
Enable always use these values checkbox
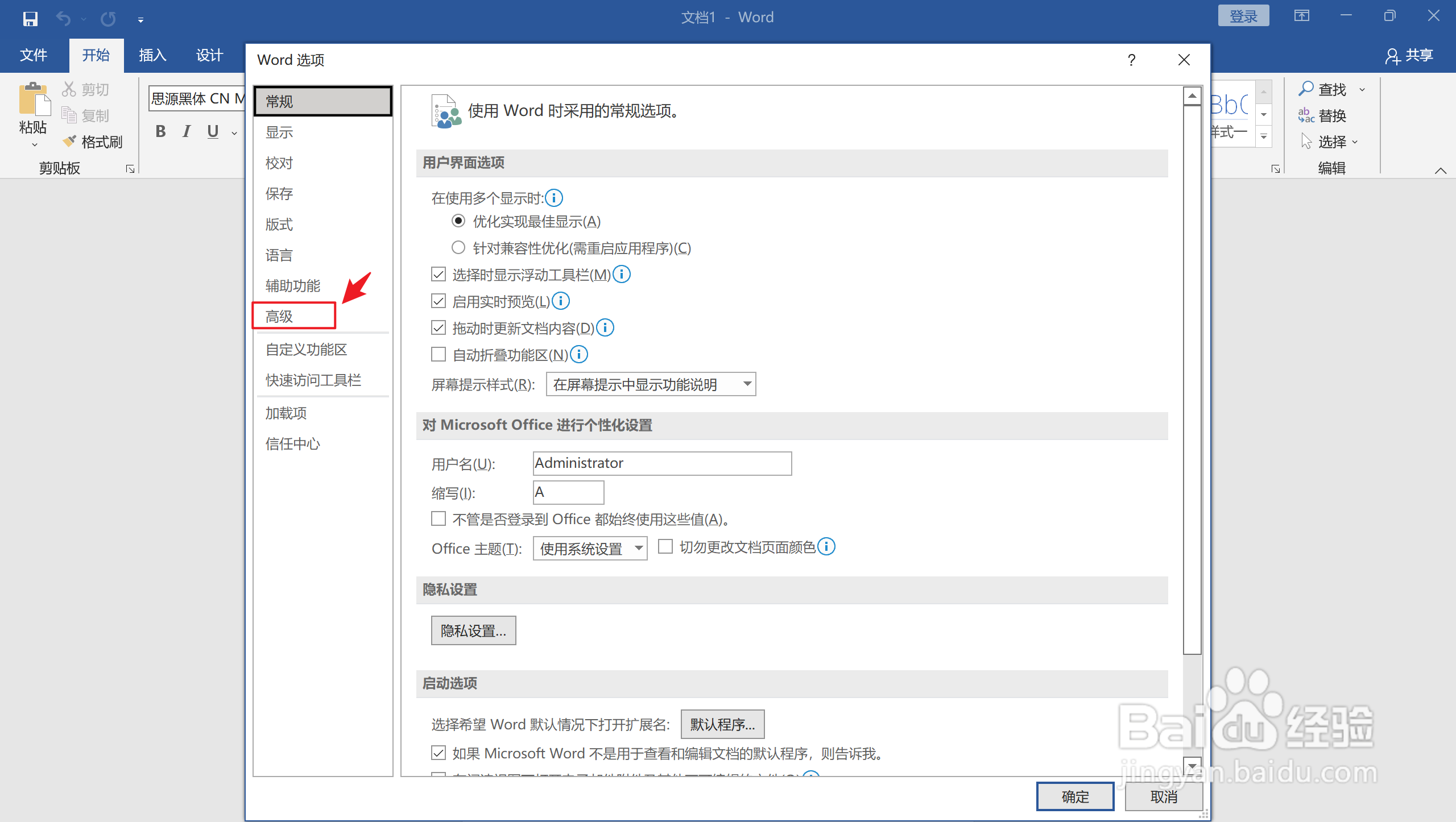(439, 518)
